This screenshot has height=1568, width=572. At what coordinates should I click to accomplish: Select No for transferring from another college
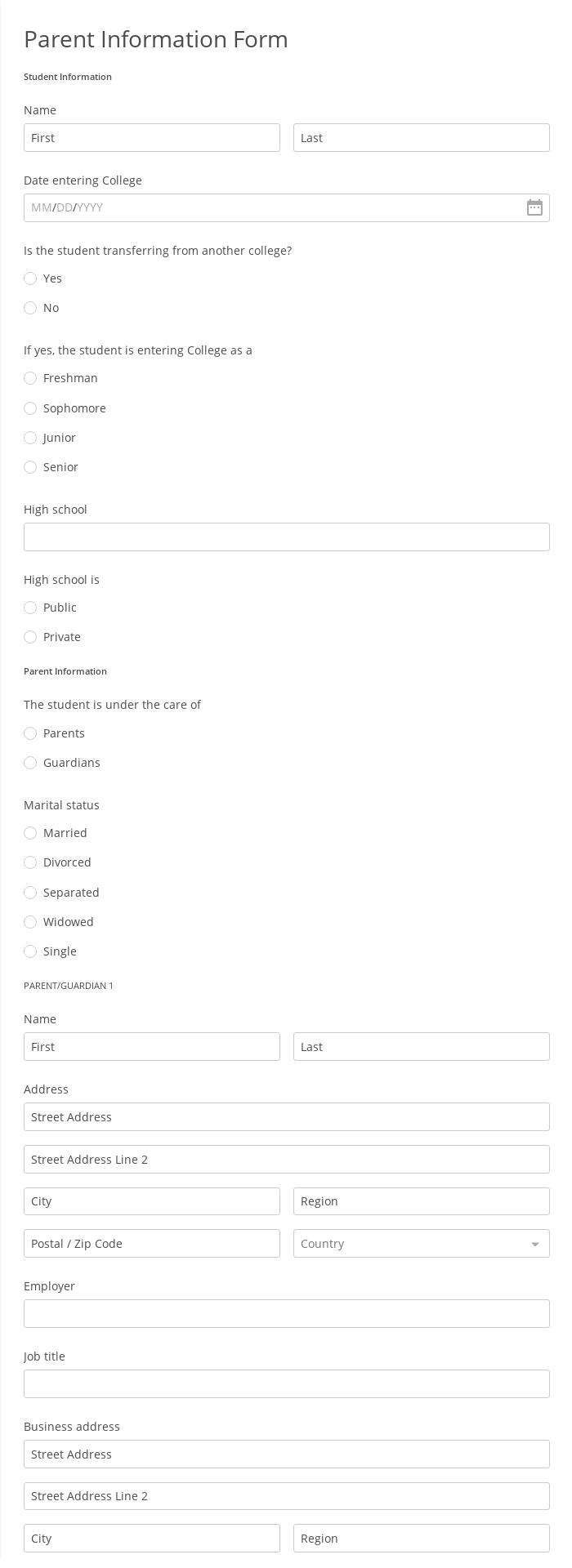[x=30, y=308]
